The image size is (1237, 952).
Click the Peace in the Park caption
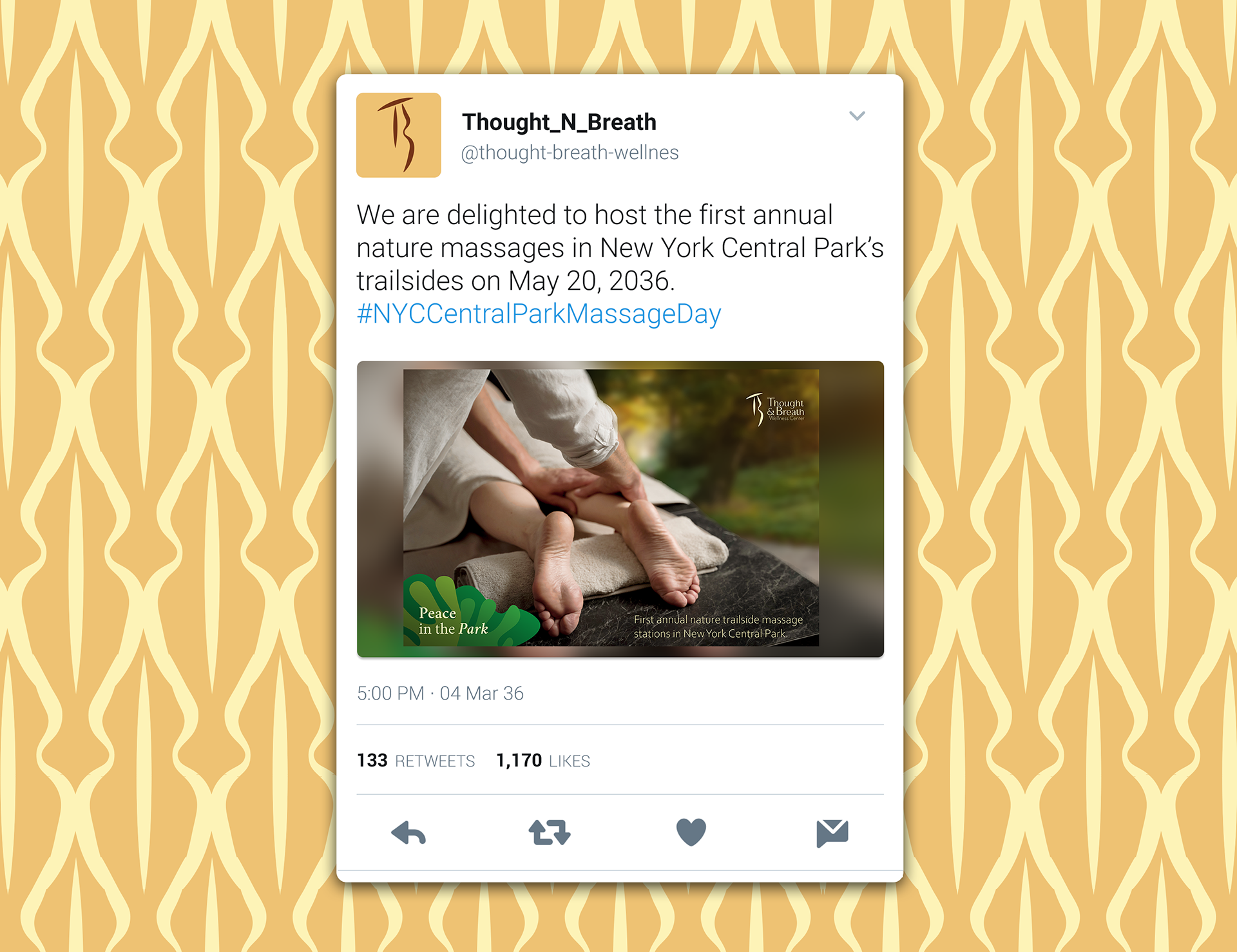tap(453, 621)
